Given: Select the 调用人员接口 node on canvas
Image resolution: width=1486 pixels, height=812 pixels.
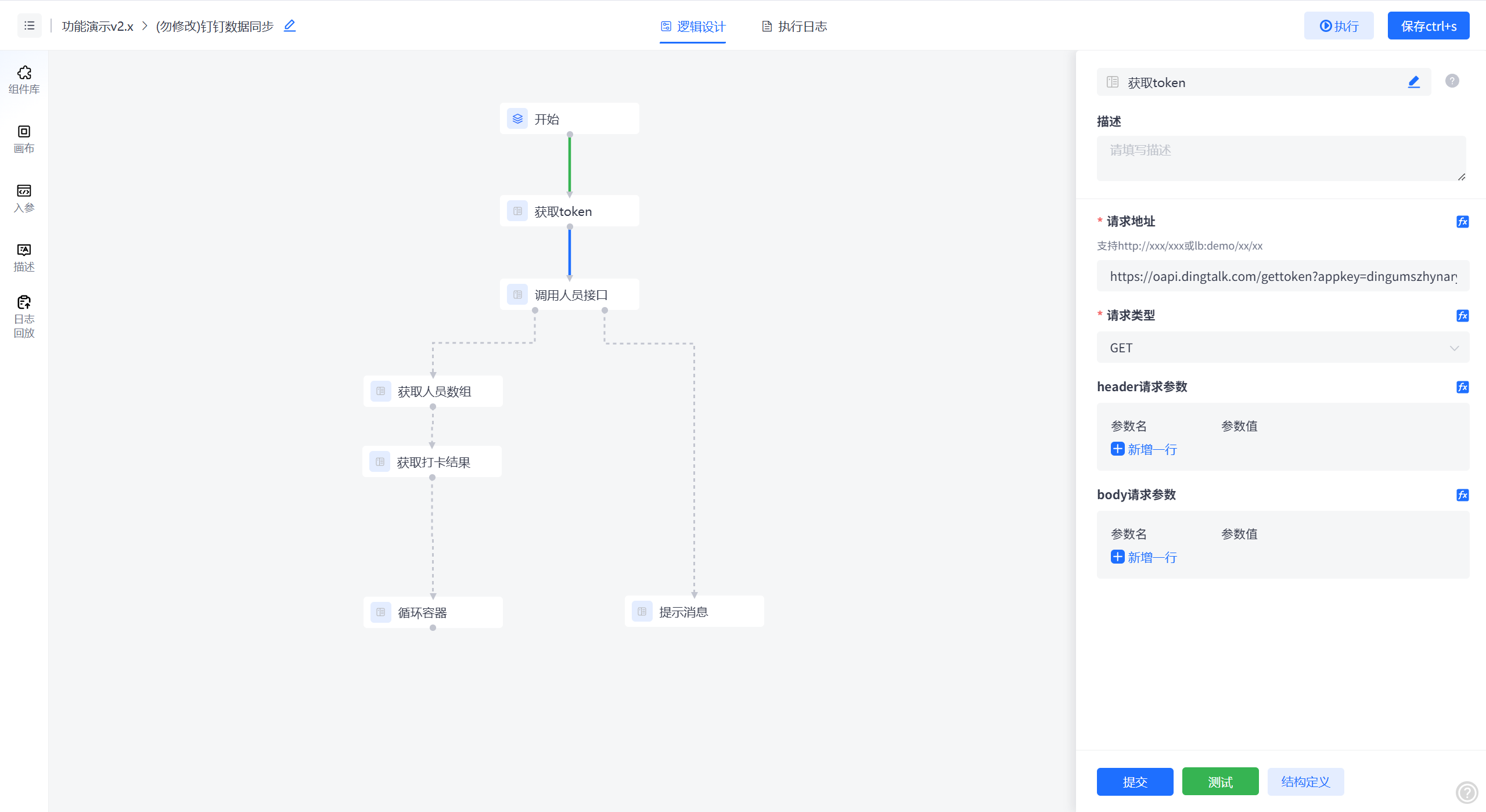Looking at the screenshot, I should tap(569, 295).
